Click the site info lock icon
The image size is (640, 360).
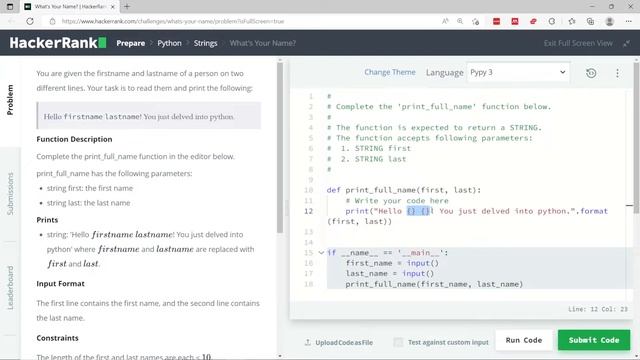point(52,21)
